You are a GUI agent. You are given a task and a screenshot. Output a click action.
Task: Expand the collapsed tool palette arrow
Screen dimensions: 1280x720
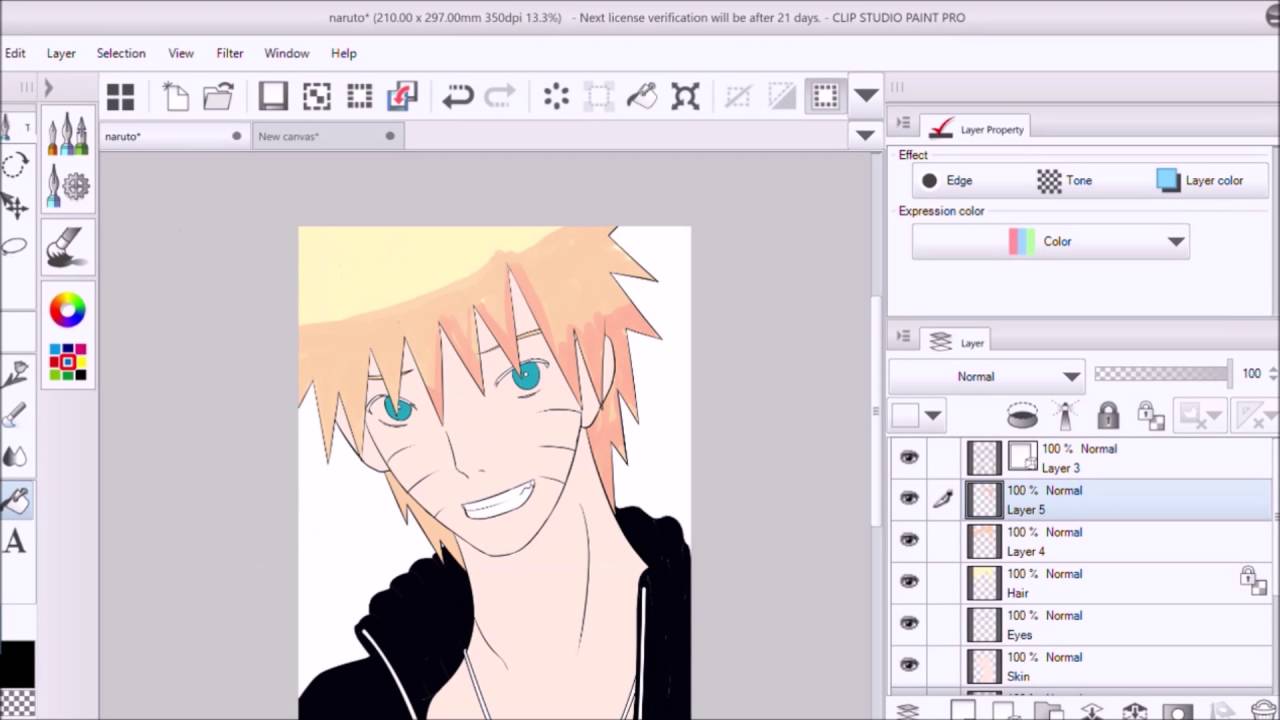pyautogui.click(x=47, y=88)
